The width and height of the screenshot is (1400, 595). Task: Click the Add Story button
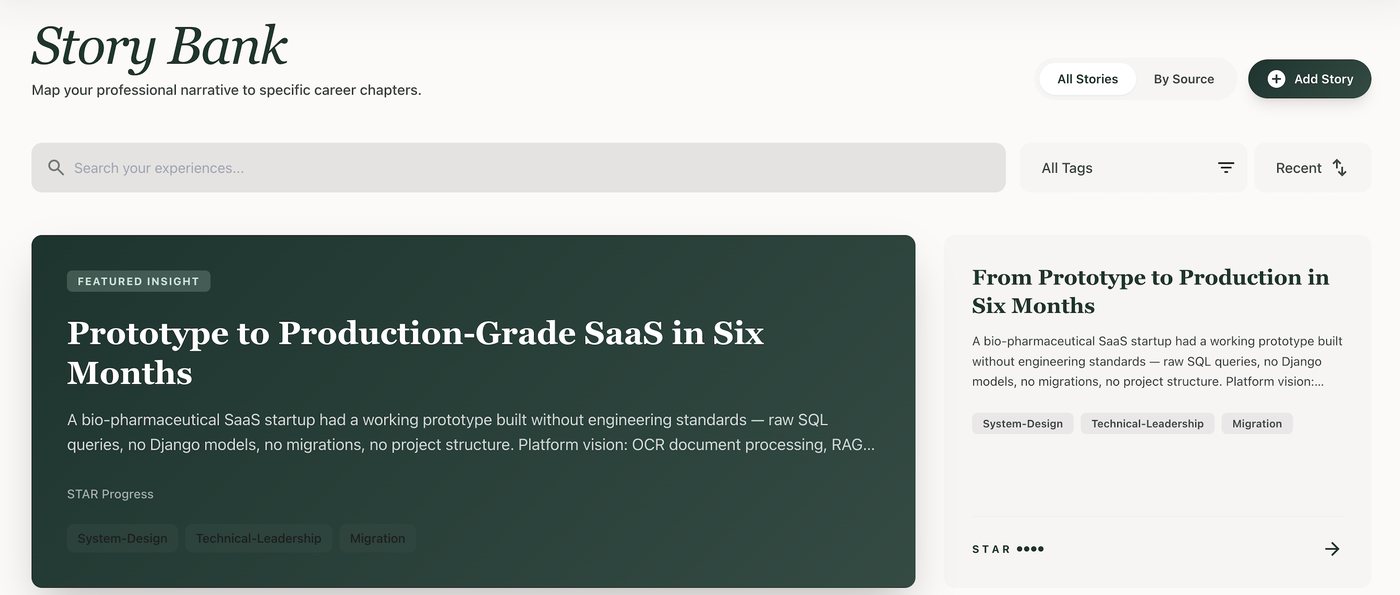[x=1309, y=79]
